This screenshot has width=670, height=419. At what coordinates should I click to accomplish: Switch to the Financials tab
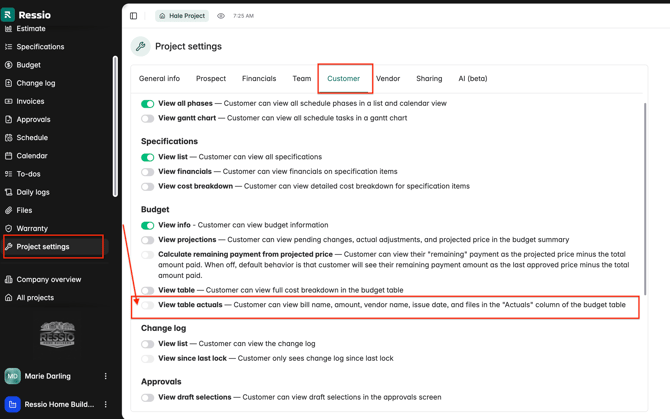click(259, 78)
